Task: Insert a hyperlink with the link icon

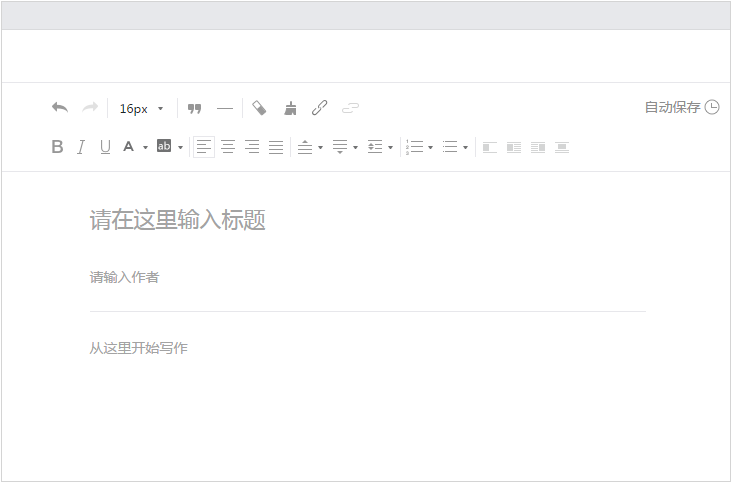Action: pyautogui.click(x=320, y=108)
